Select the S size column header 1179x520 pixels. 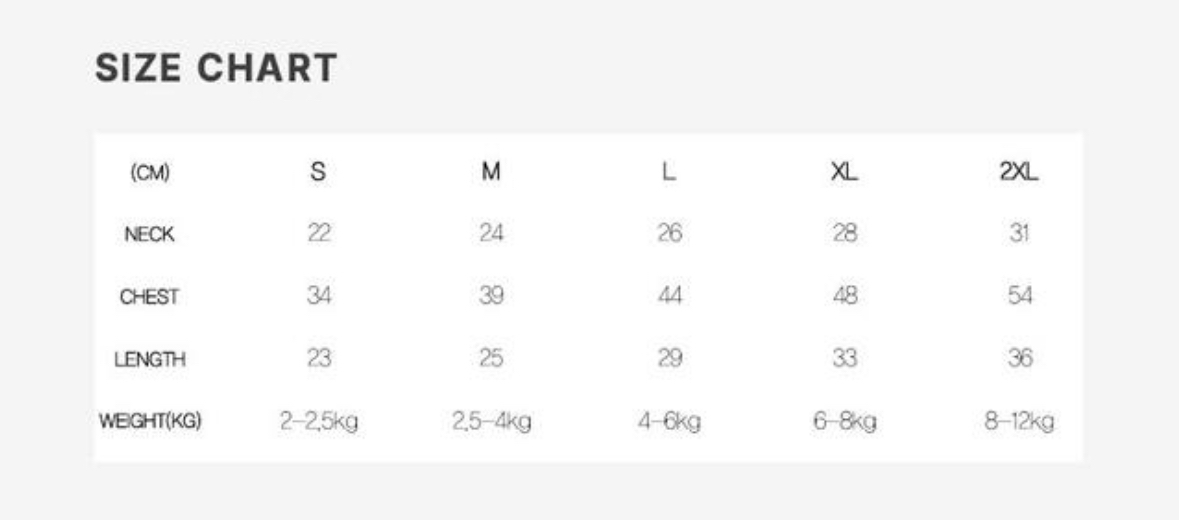(318, 172)
